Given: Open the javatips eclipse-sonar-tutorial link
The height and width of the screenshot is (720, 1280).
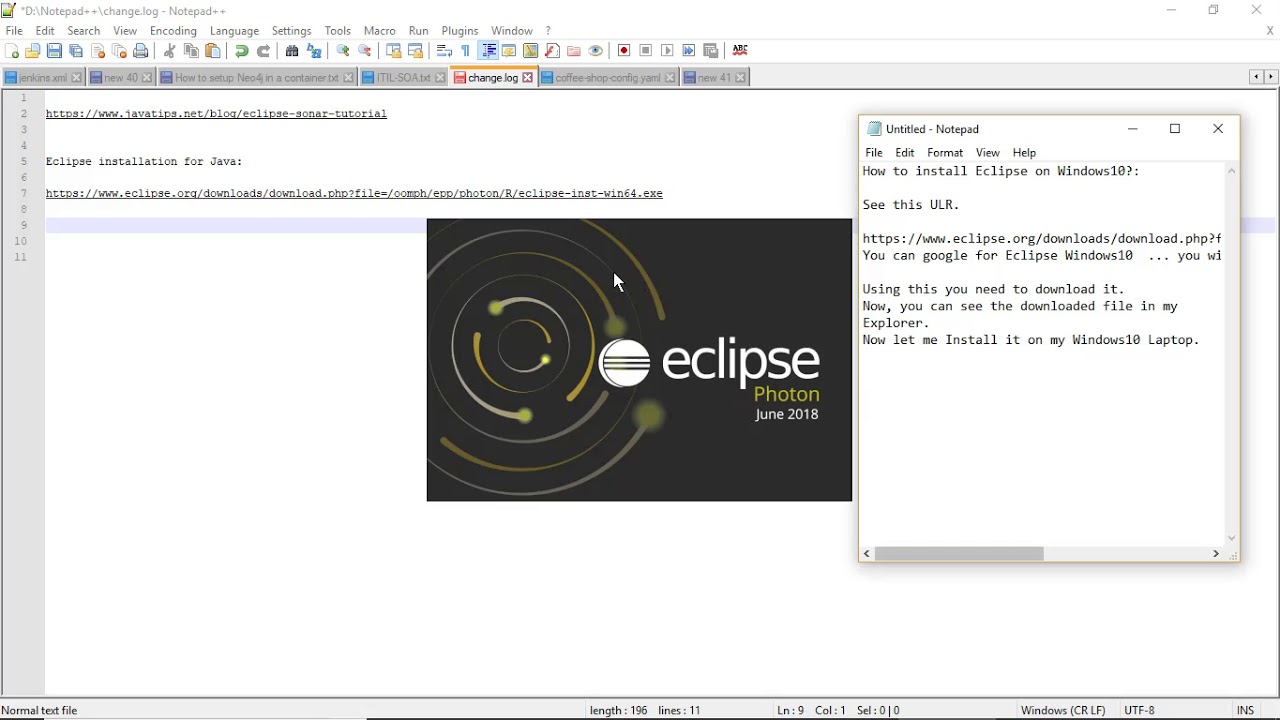Looking at the screenshot, I should click(216, 114).
